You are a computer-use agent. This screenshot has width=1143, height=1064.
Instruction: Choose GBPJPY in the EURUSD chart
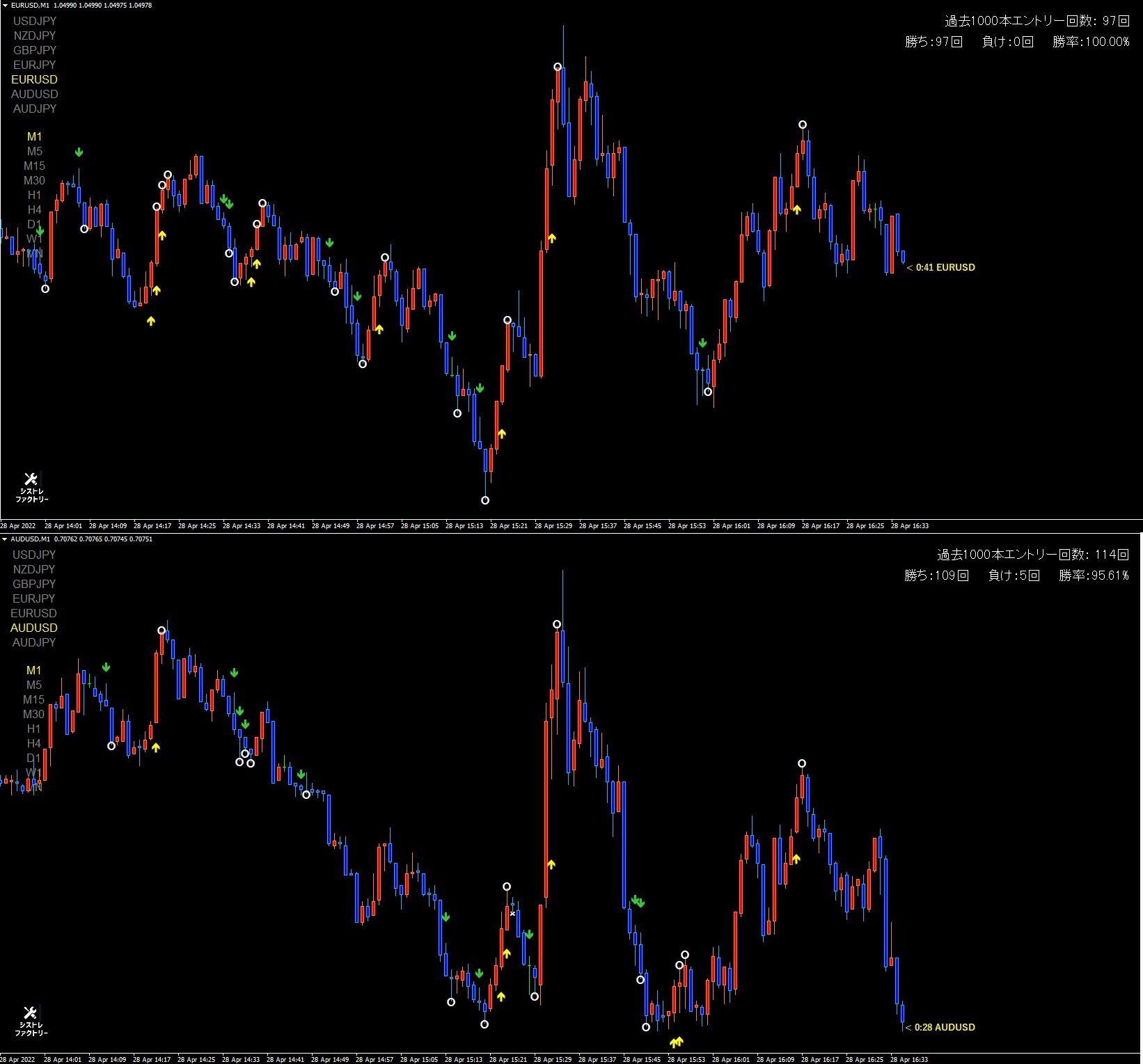[x=34, y=50]
